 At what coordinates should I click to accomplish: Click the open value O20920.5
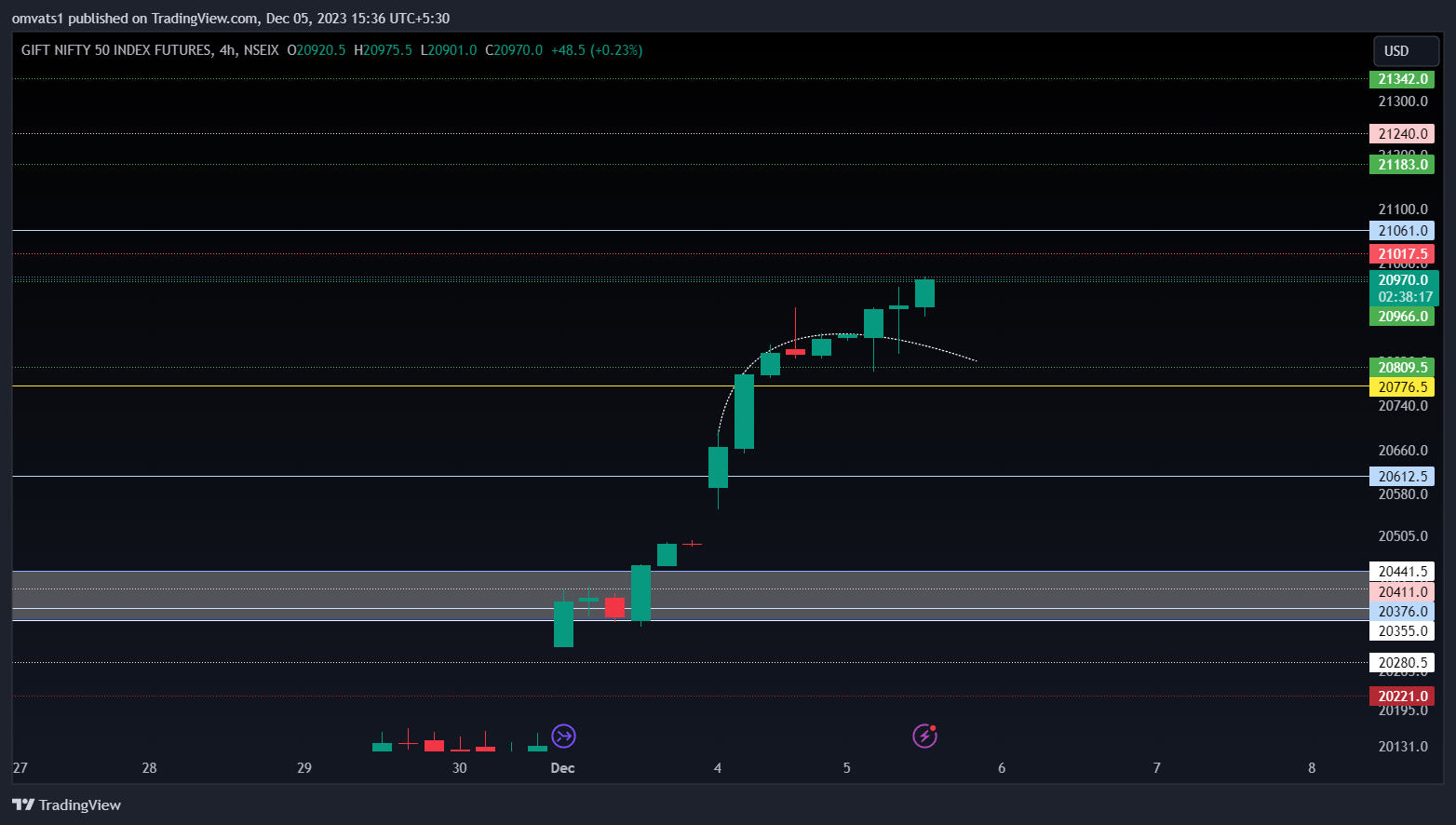(317, 50)
